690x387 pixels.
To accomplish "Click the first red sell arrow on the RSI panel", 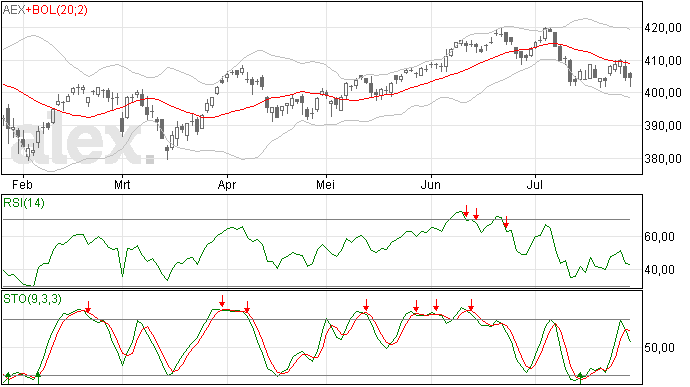I will [466, 211].
